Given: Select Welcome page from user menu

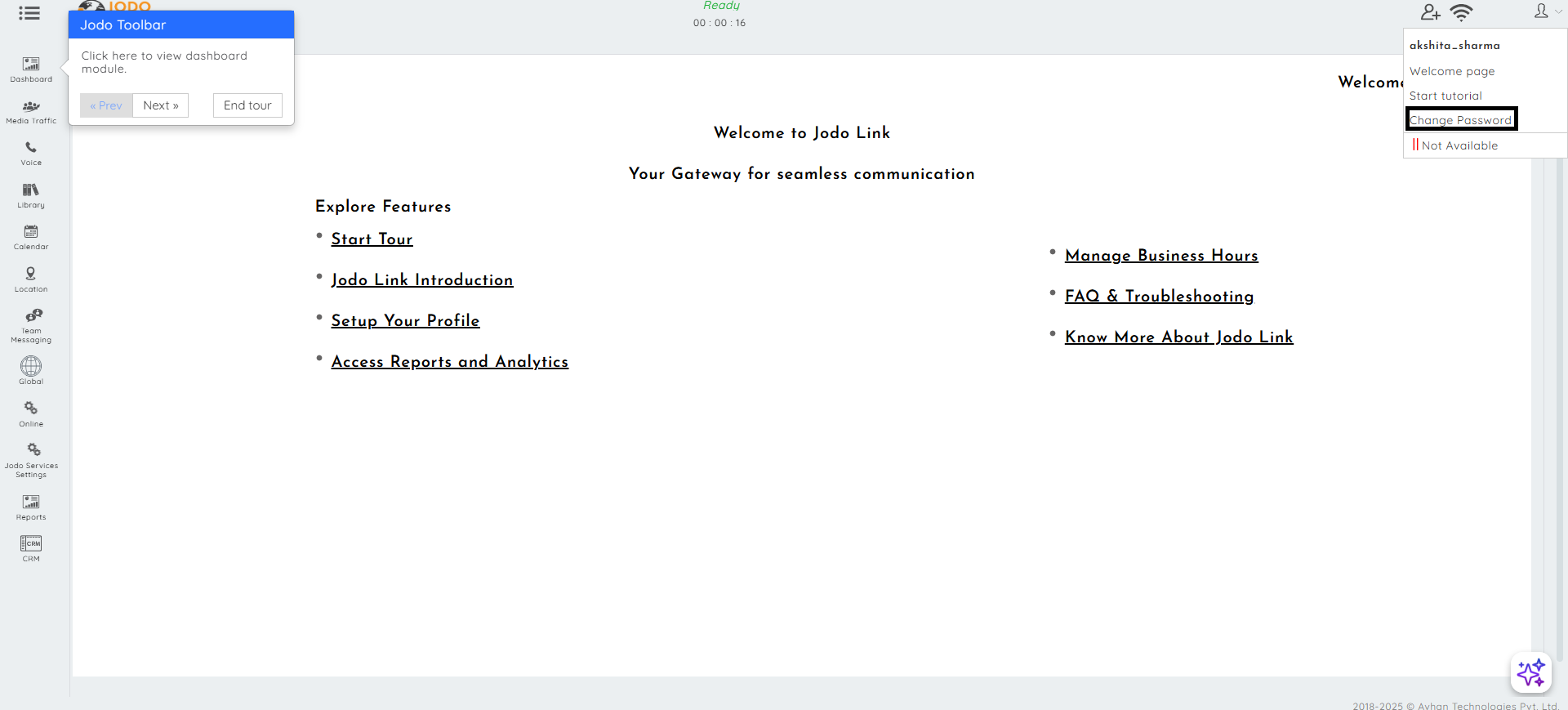Looking at the screenshot, I should (x=1452, y=71).
